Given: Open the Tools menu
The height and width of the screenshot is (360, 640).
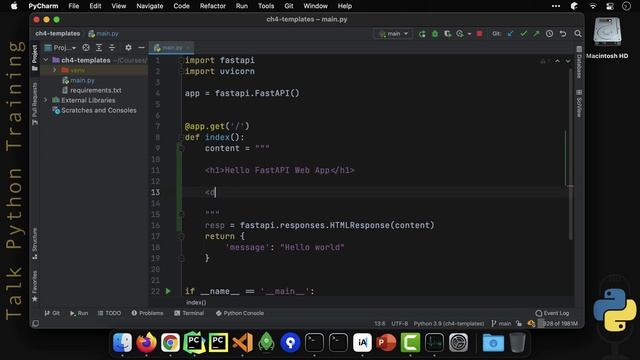Looking at the screenshot, I should [266, 6].
